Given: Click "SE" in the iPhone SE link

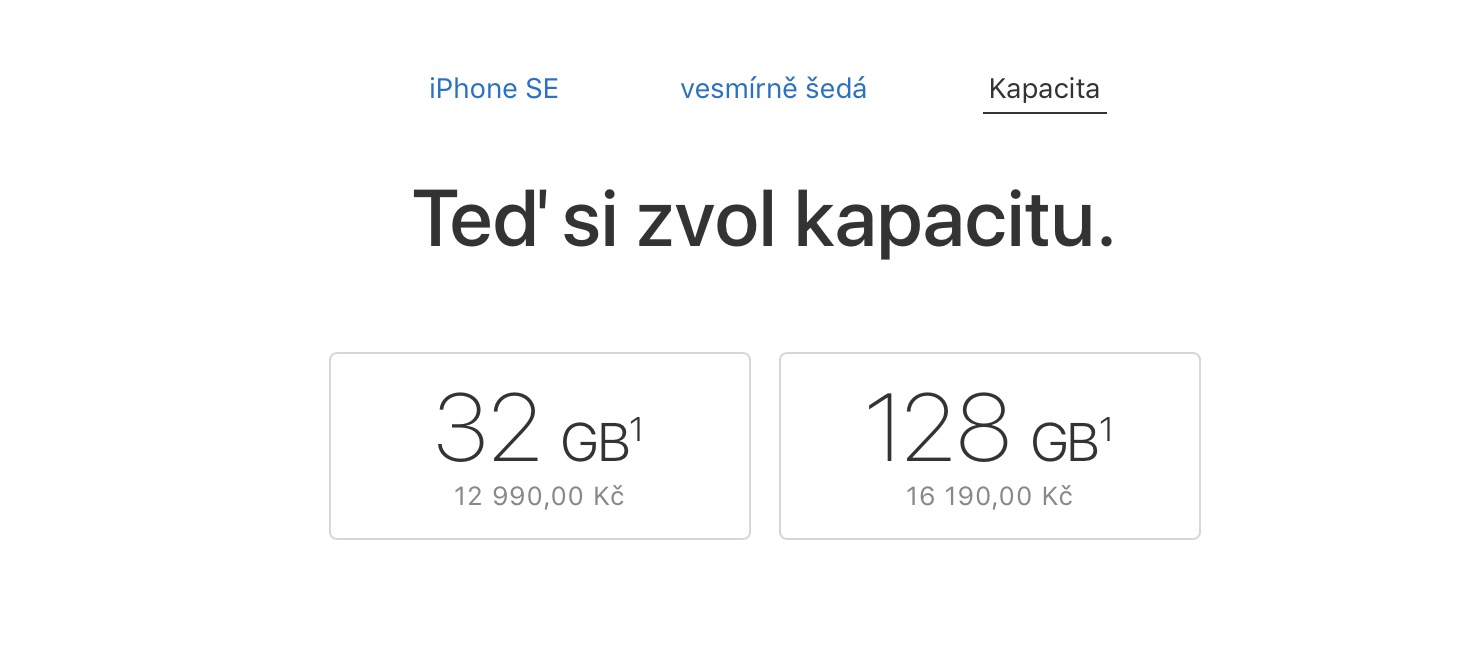Looking at the screenshot, I should [541, 89].
